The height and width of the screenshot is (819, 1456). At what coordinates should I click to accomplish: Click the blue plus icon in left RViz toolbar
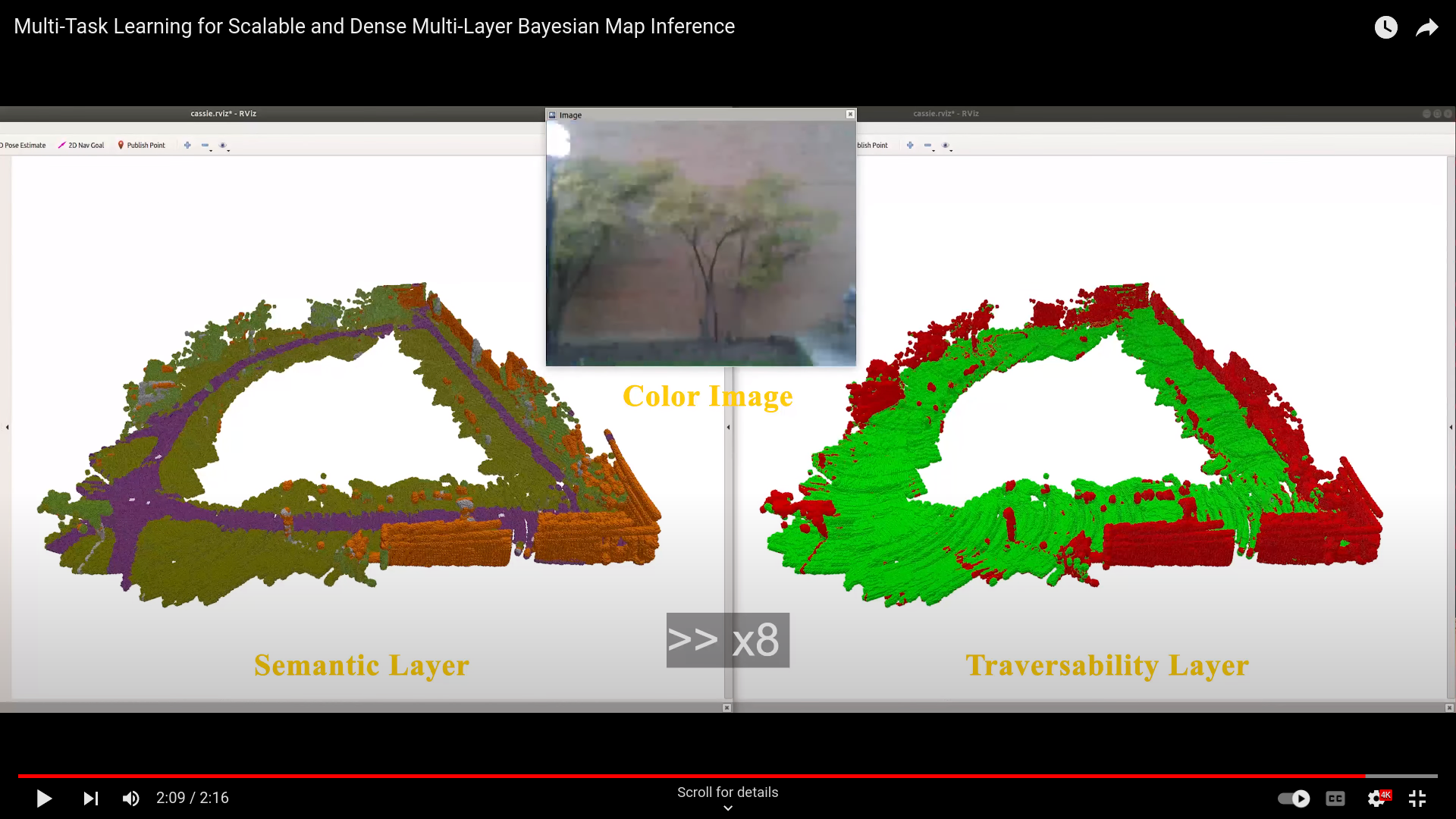[187, 145]
